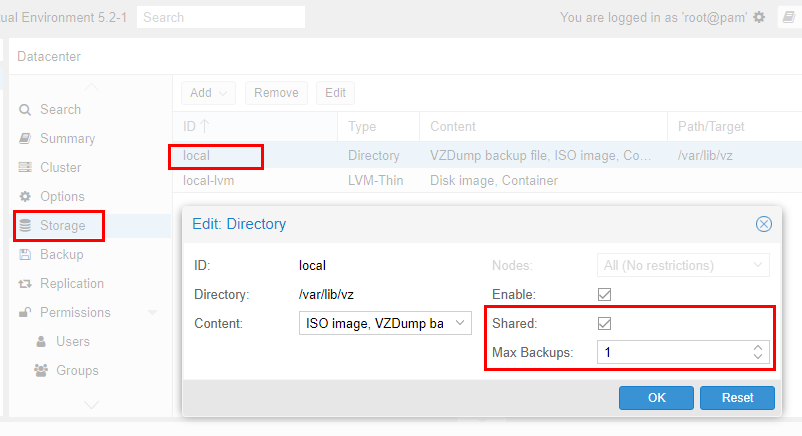The height and width of the screenshot is (436, 802).
Task: Increase Max Backups with spinner up arrow
Action: tap(758, 347)
